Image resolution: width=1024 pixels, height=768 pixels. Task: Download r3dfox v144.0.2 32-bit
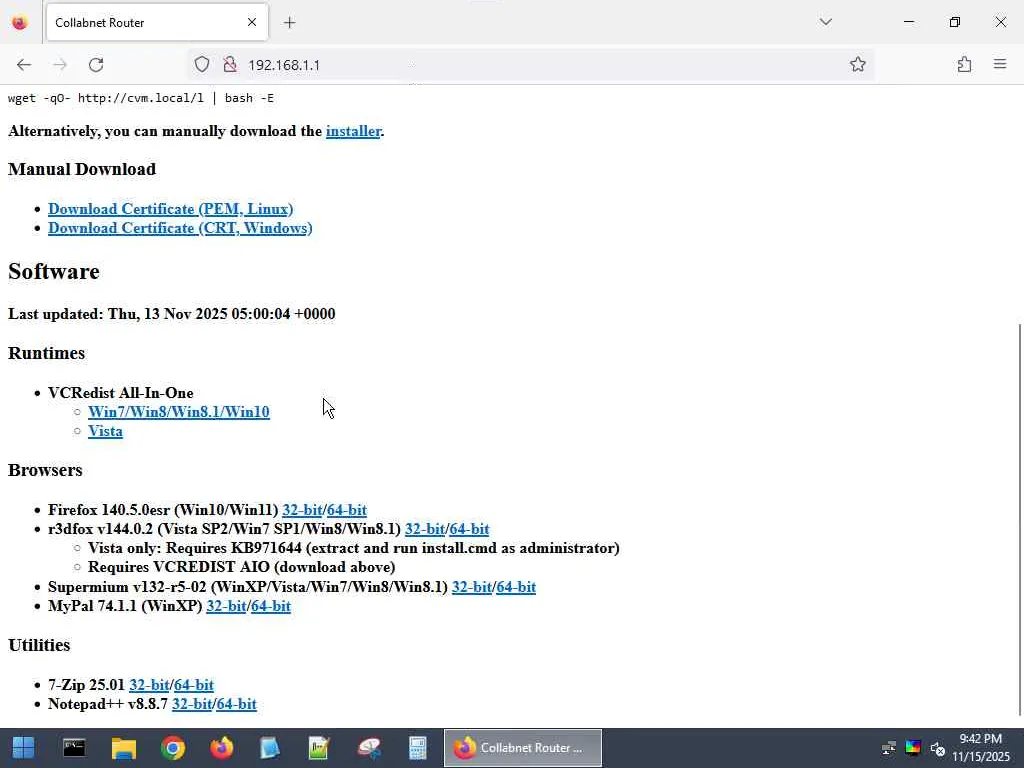point(425,529)
